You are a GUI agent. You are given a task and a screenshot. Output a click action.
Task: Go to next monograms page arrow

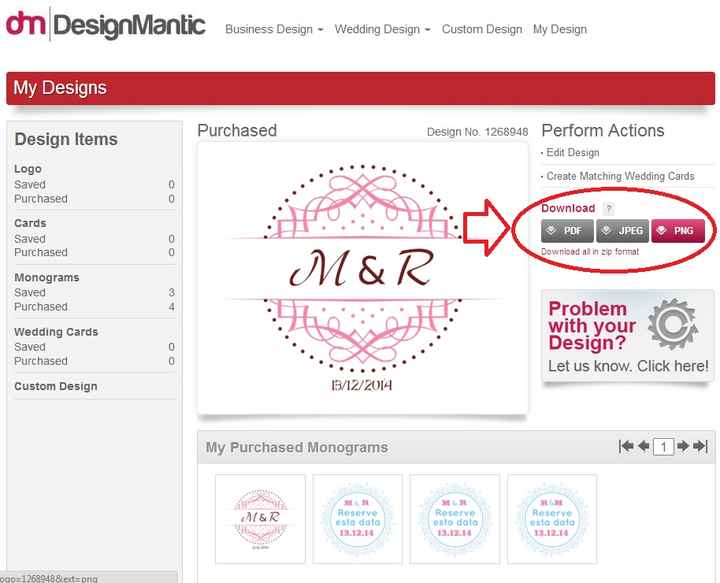683,446
